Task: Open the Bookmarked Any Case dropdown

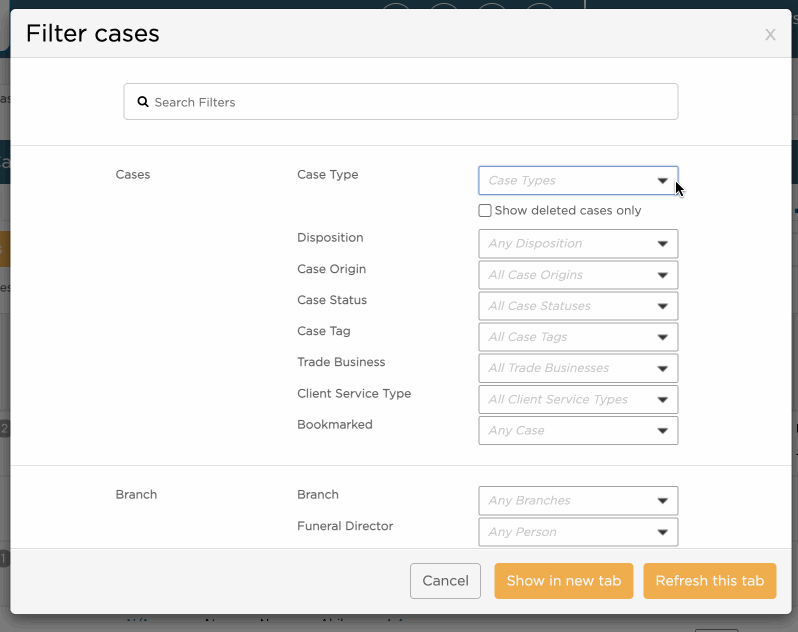Action: 578,431
